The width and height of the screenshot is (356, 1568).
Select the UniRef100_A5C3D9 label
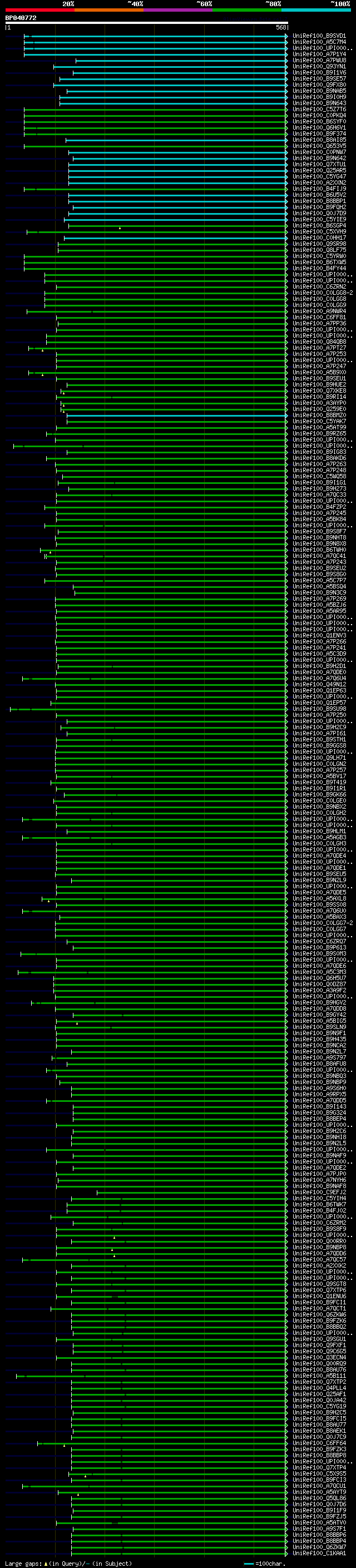[x=319, y=654]
